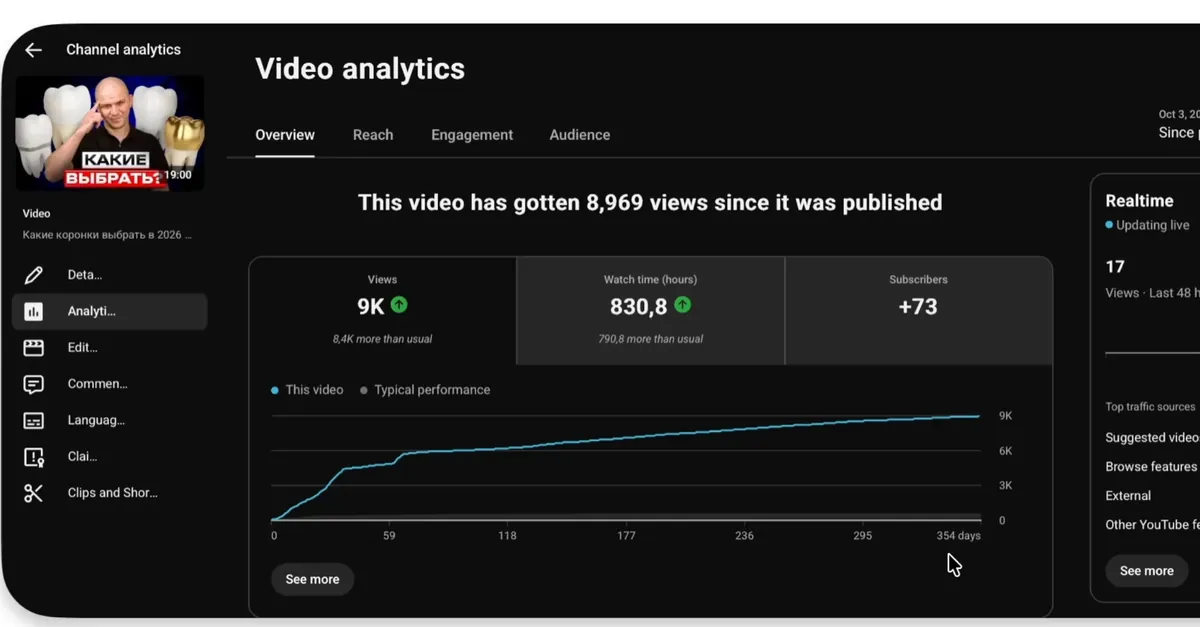Click the 9K y-axis label
The image size is (1200, 627).
pos(1006,416)
